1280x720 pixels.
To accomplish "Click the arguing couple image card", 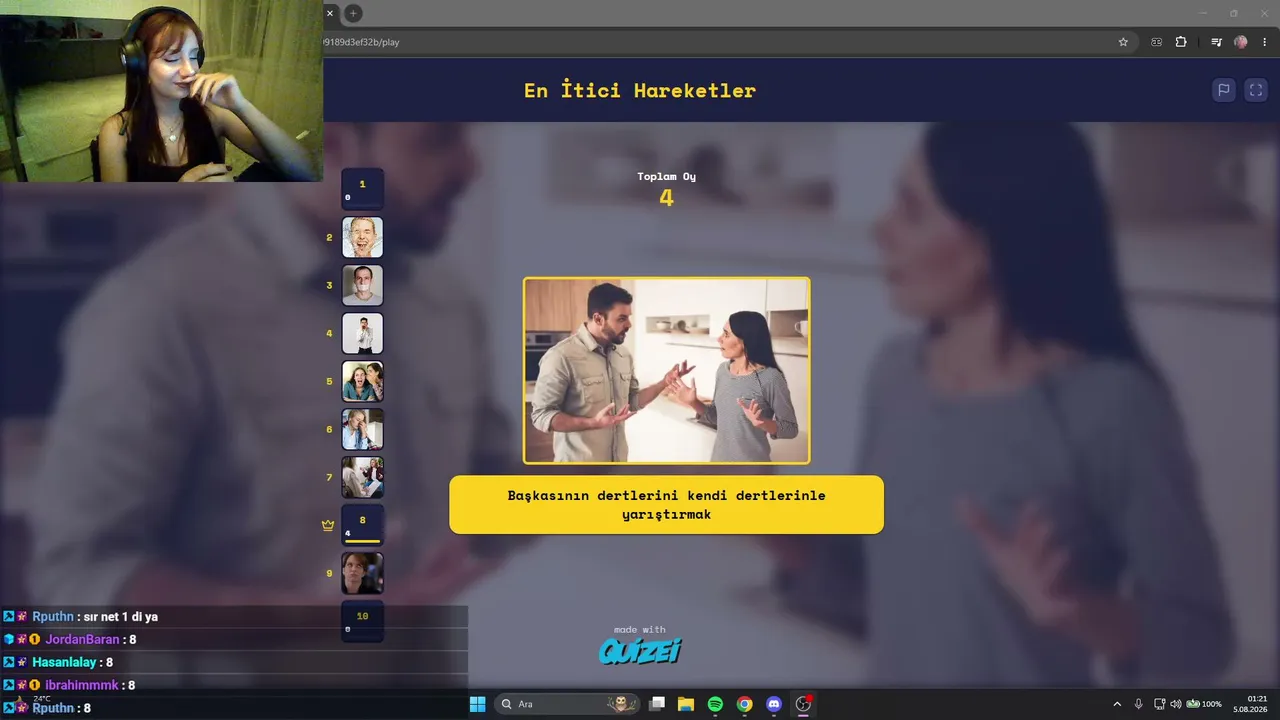I will (x=667, y=371).
